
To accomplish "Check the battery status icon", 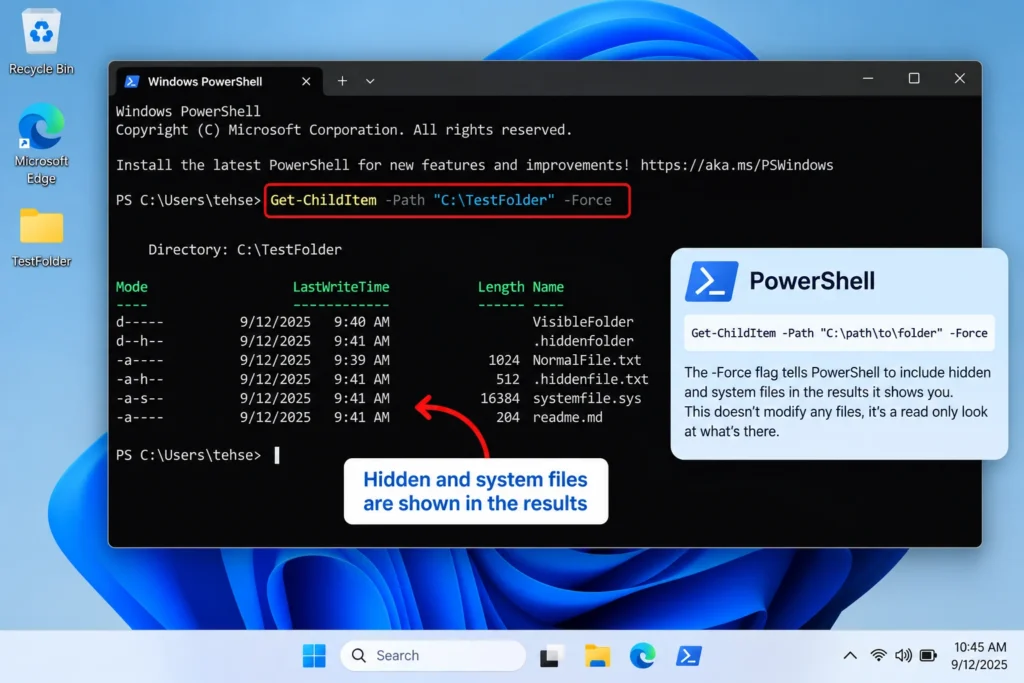I will (928, 656).
